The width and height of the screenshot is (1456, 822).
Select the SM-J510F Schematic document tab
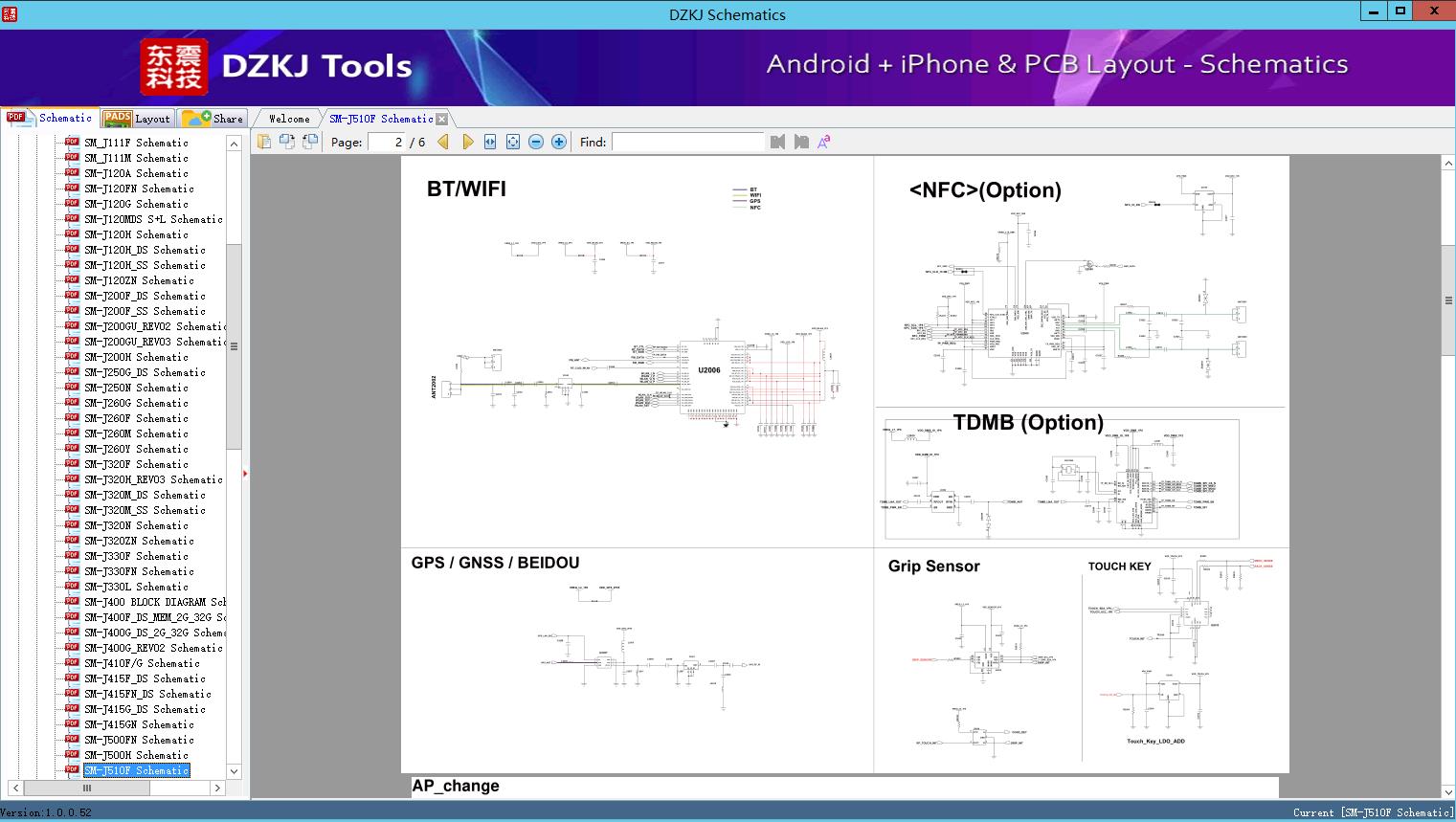(x=381, y=119)
